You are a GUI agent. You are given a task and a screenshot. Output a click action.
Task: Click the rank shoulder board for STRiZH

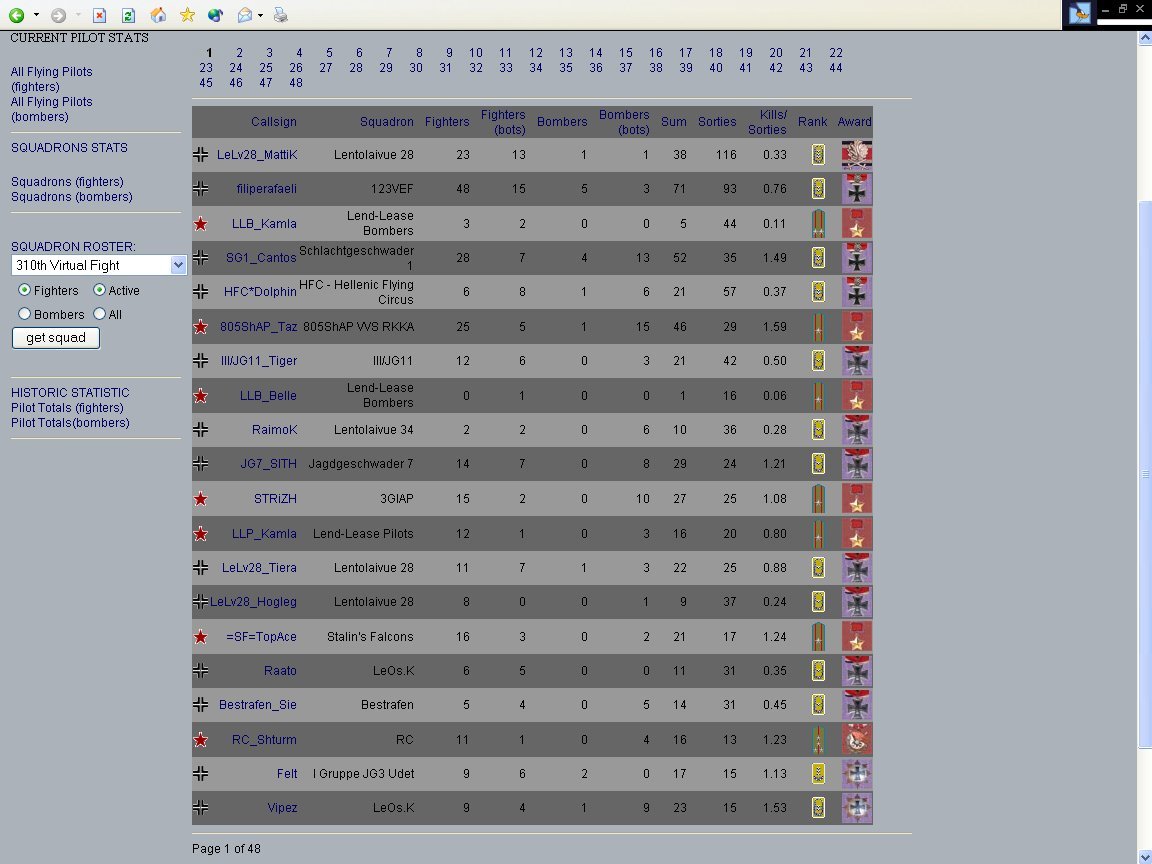pyautogui.click(x=818, y=499)
